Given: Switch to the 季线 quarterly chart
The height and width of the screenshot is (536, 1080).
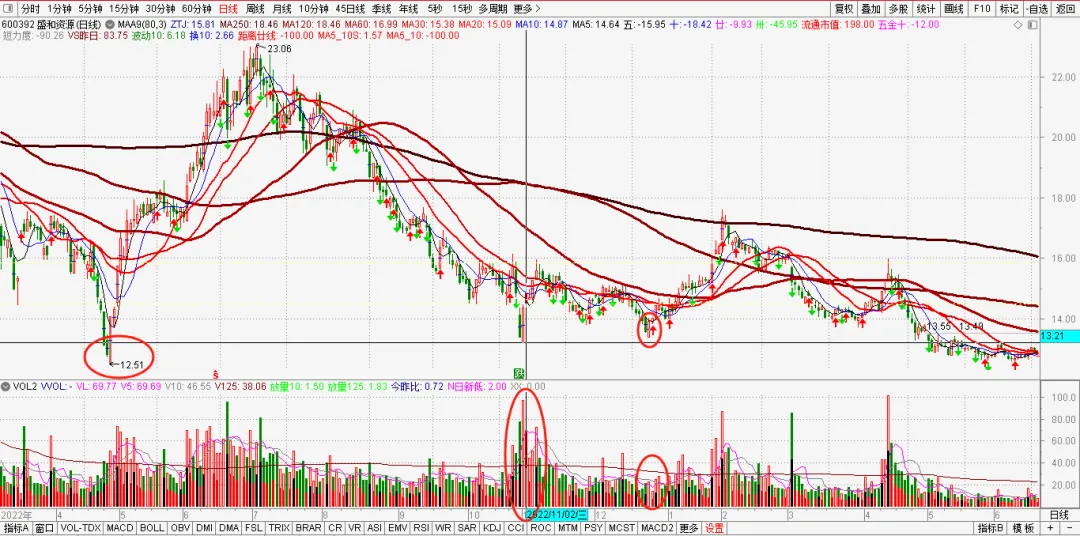Looking at the screenshot, I should pyautogui.click(x=382, y=9).
